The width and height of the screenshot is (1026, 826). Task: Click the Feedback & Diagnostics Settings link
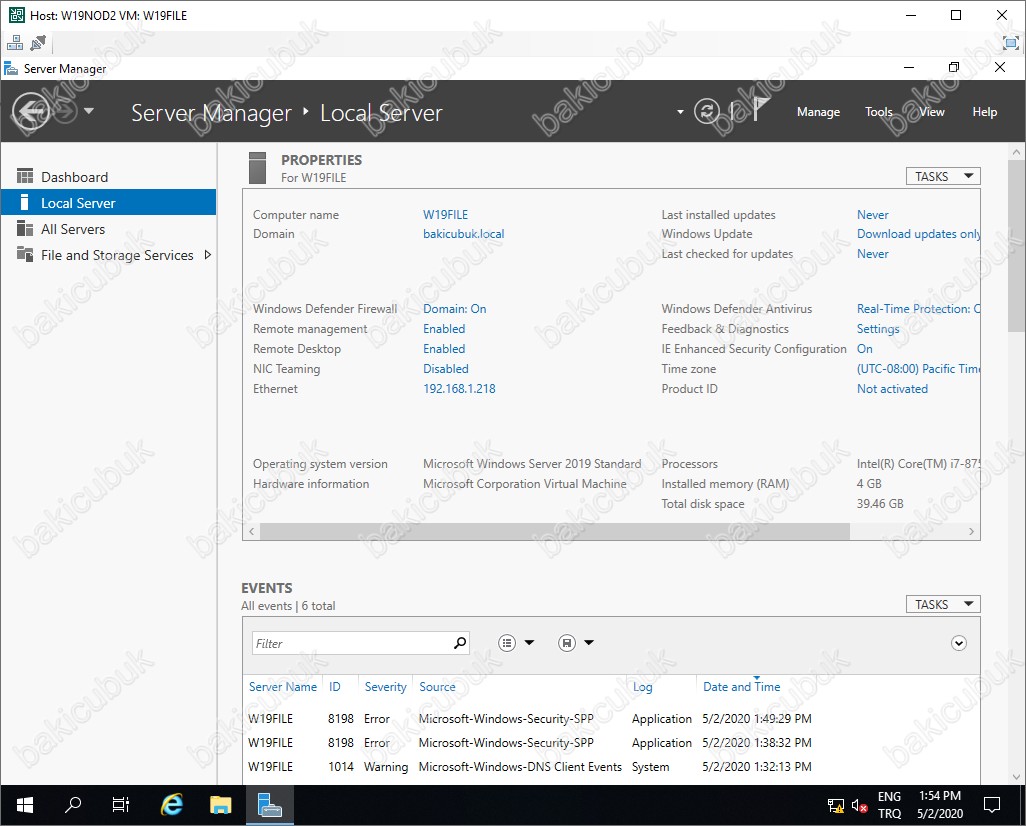[877, 329]
